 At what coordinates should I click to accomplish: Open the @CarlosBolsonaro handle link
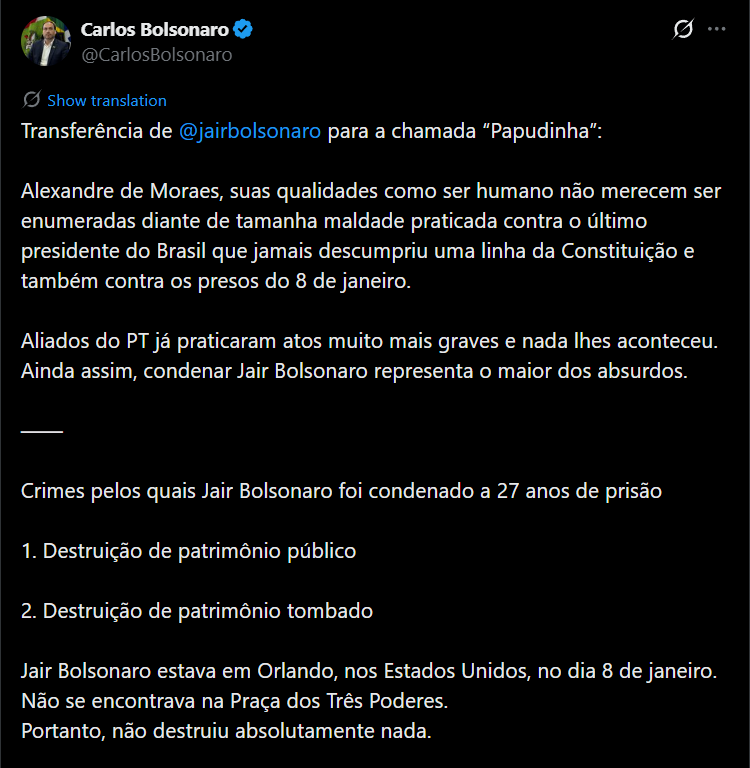[156, 55]
